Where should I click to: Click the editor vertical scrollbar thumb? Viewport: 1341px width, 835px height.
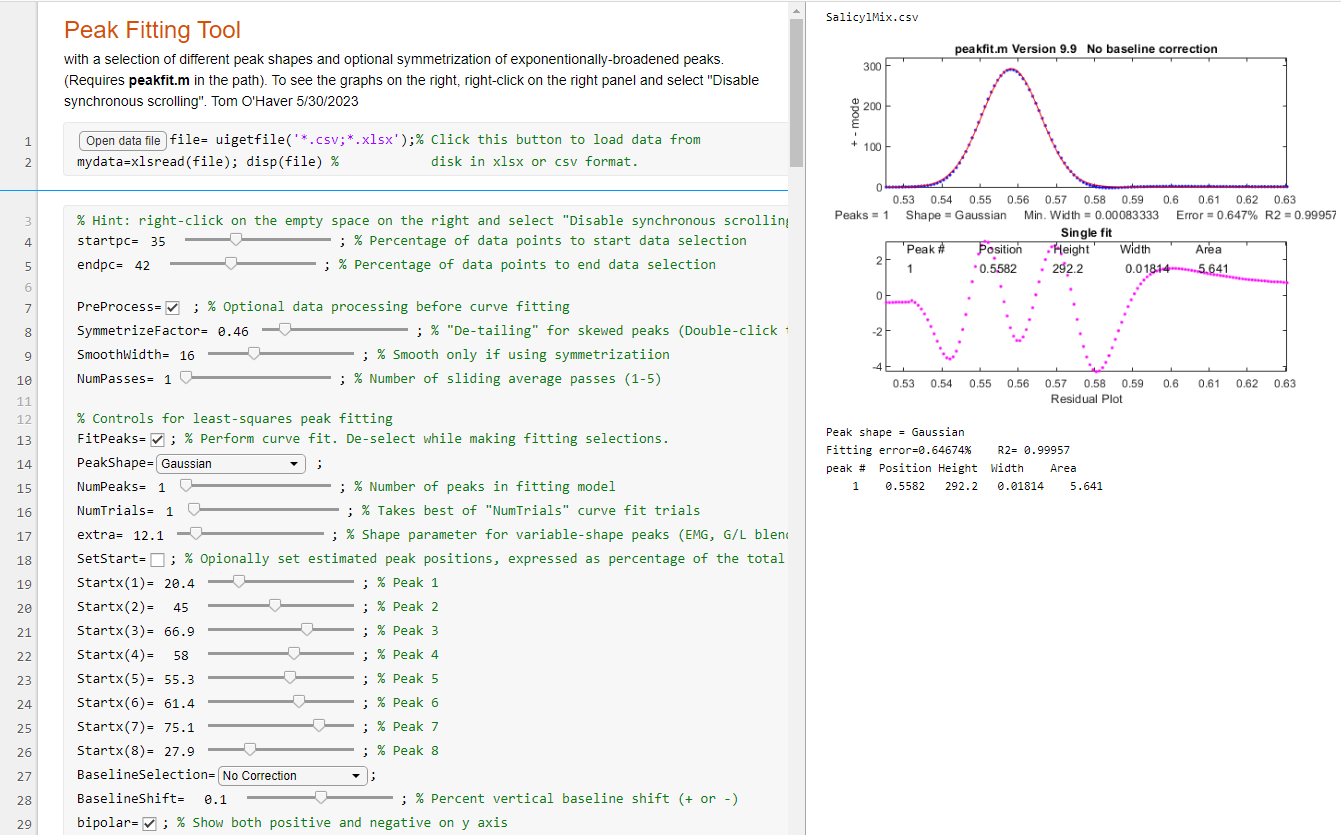click(x=796, y=92)
